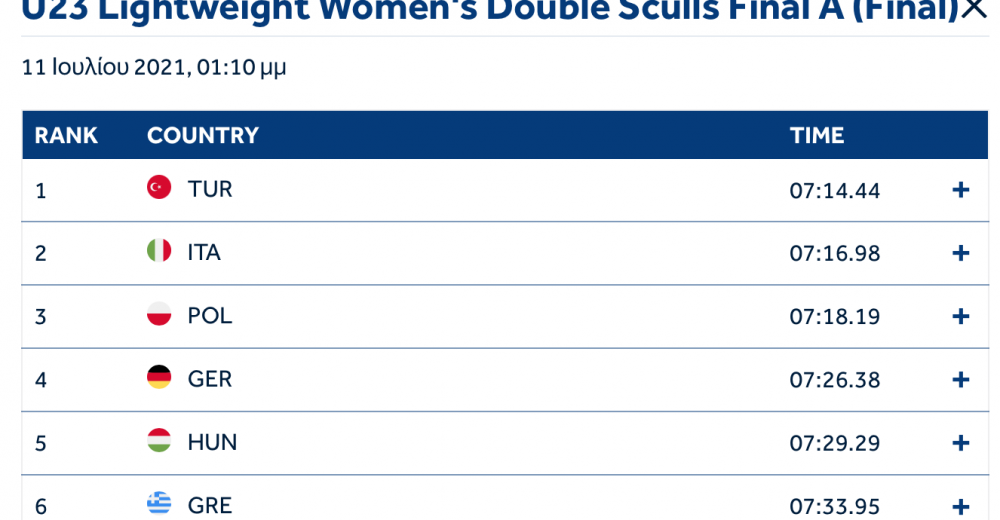Expand the POL result row details
1000x520 pixels.
click(961, 316)
